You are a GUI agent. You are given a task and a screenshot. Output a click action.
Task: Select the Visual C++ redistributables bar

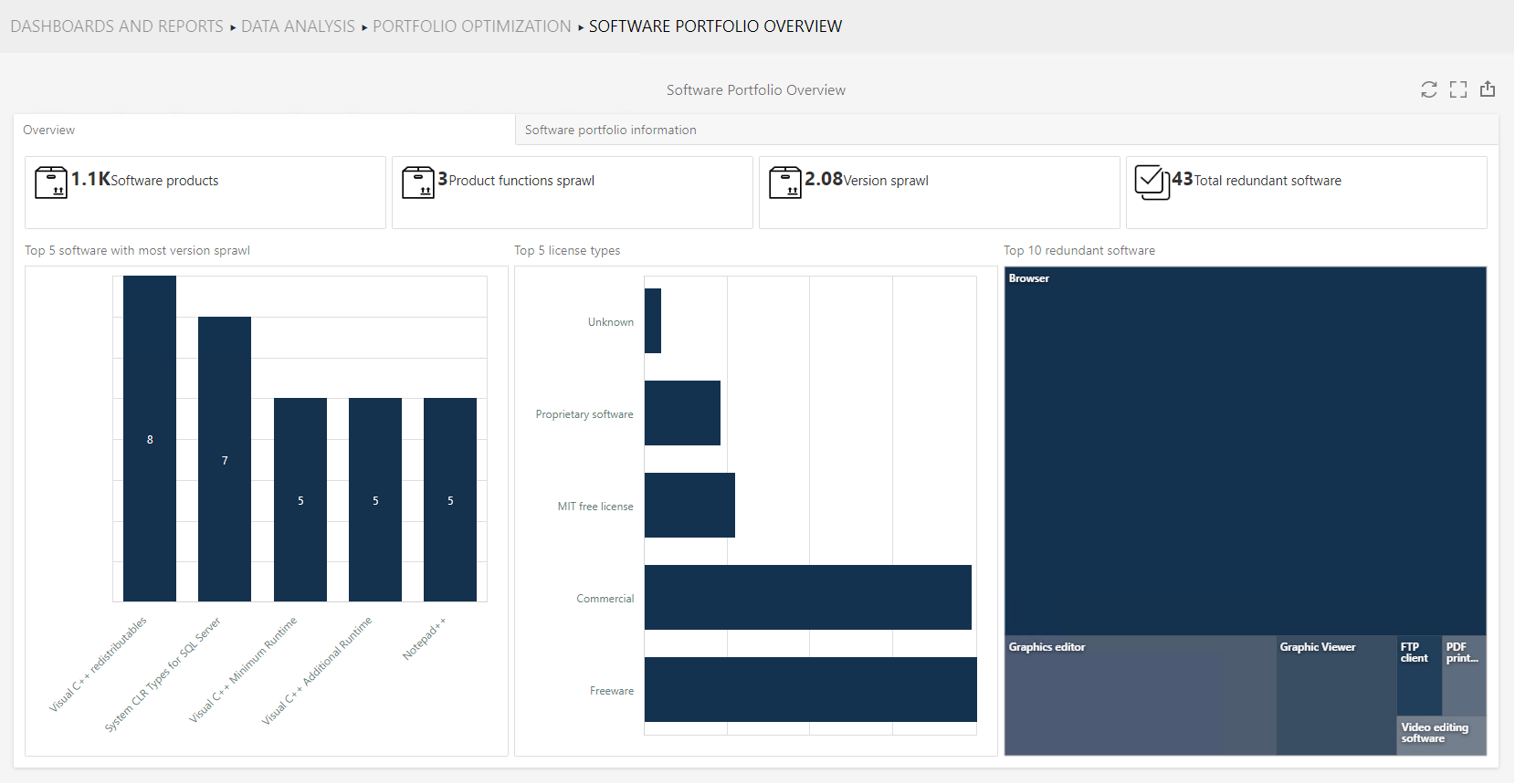tap(150, 438)
